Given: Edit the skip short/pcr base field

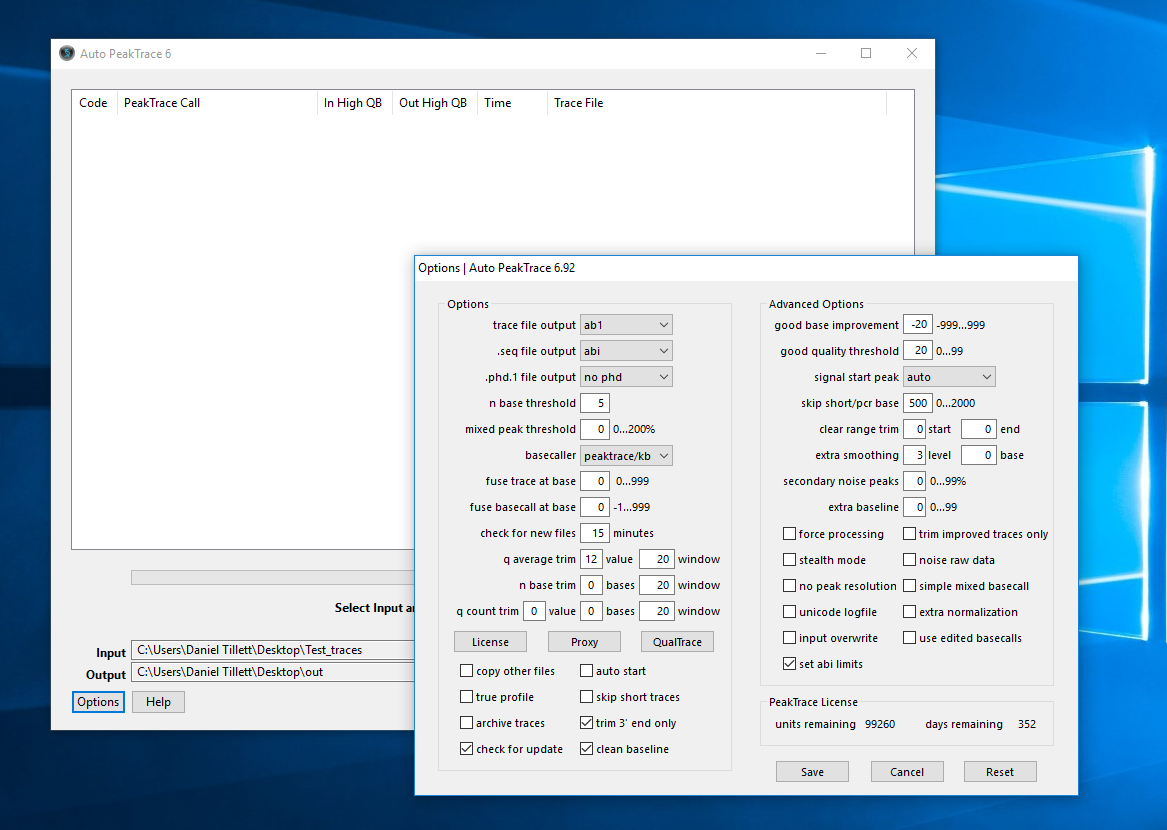Looking at the screenshot, I should [918, 403].
